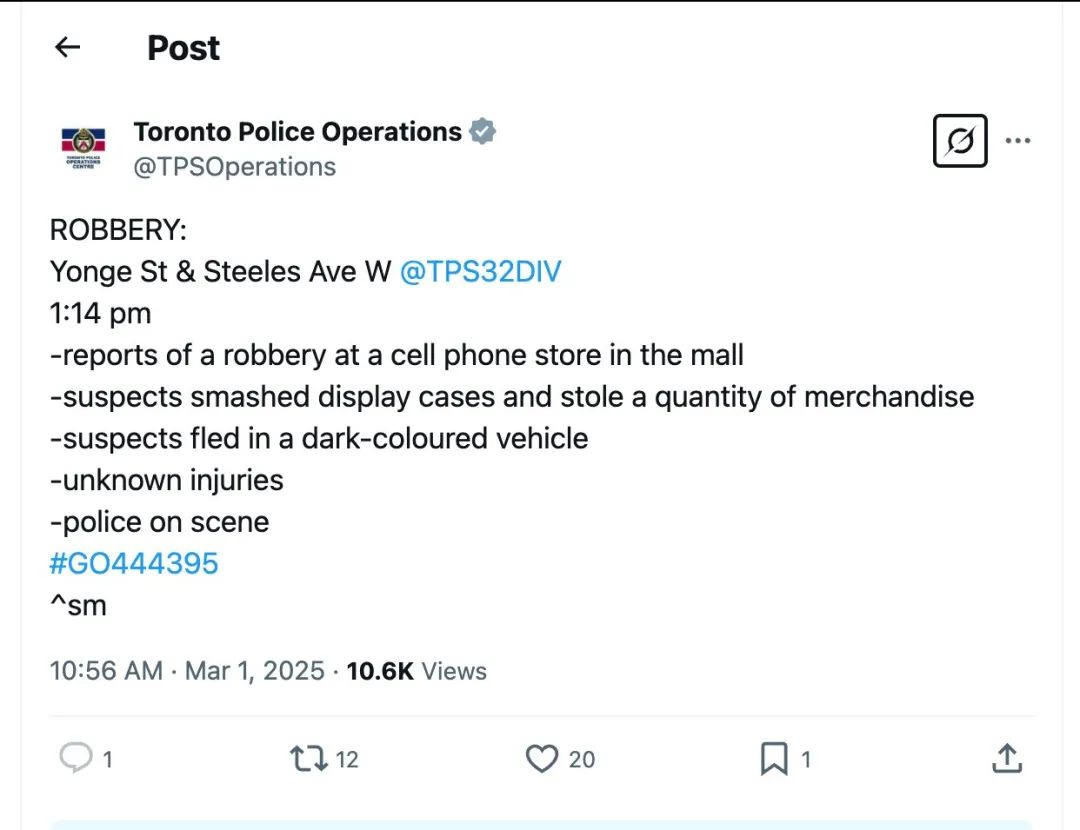Repost using the retweet arrows icon
Viewport: 1080px width, 830px height.
tap(309, 758)
